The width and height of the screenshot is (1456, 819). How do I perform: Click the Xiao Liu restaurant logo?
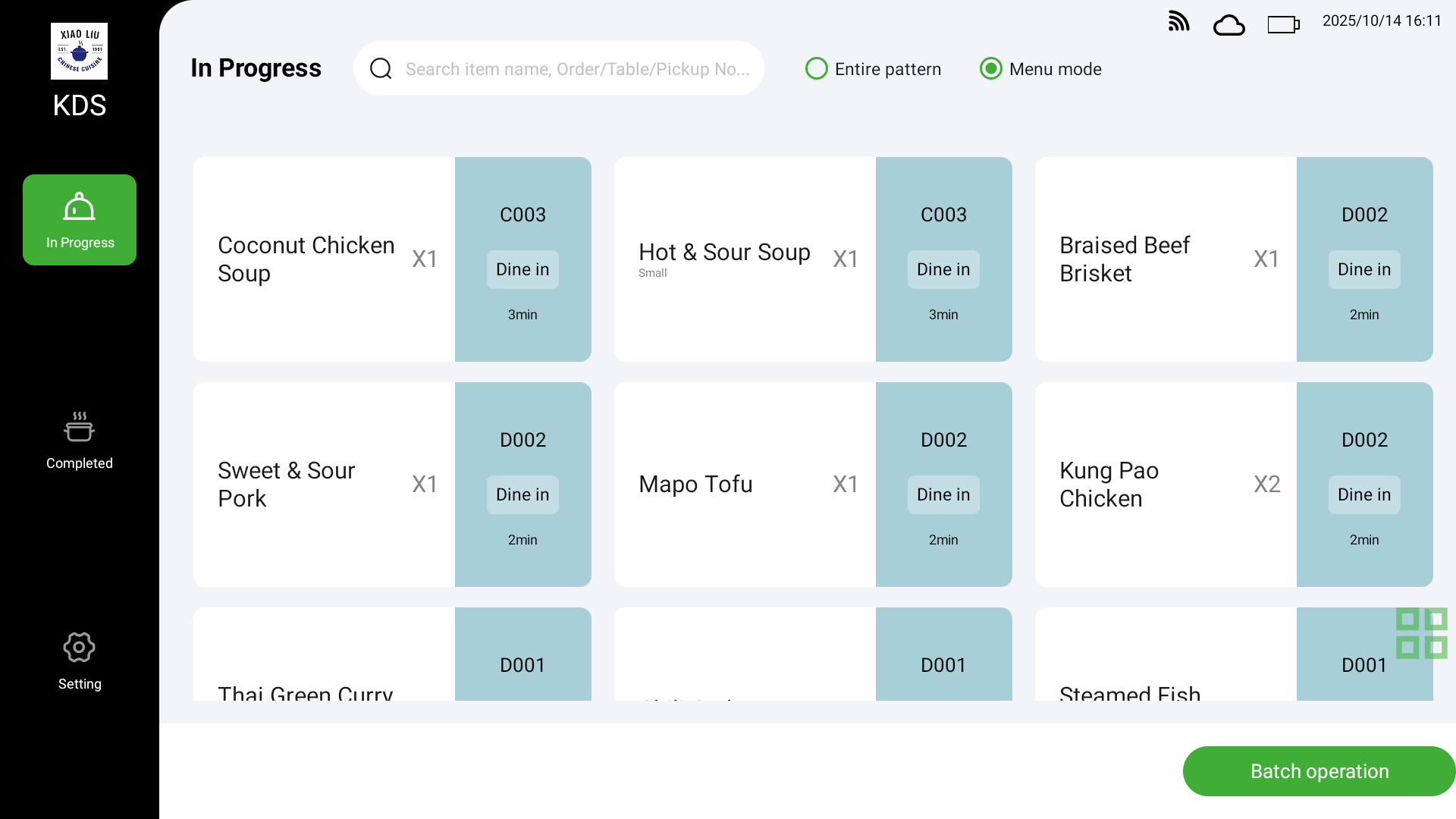point(79,51)
